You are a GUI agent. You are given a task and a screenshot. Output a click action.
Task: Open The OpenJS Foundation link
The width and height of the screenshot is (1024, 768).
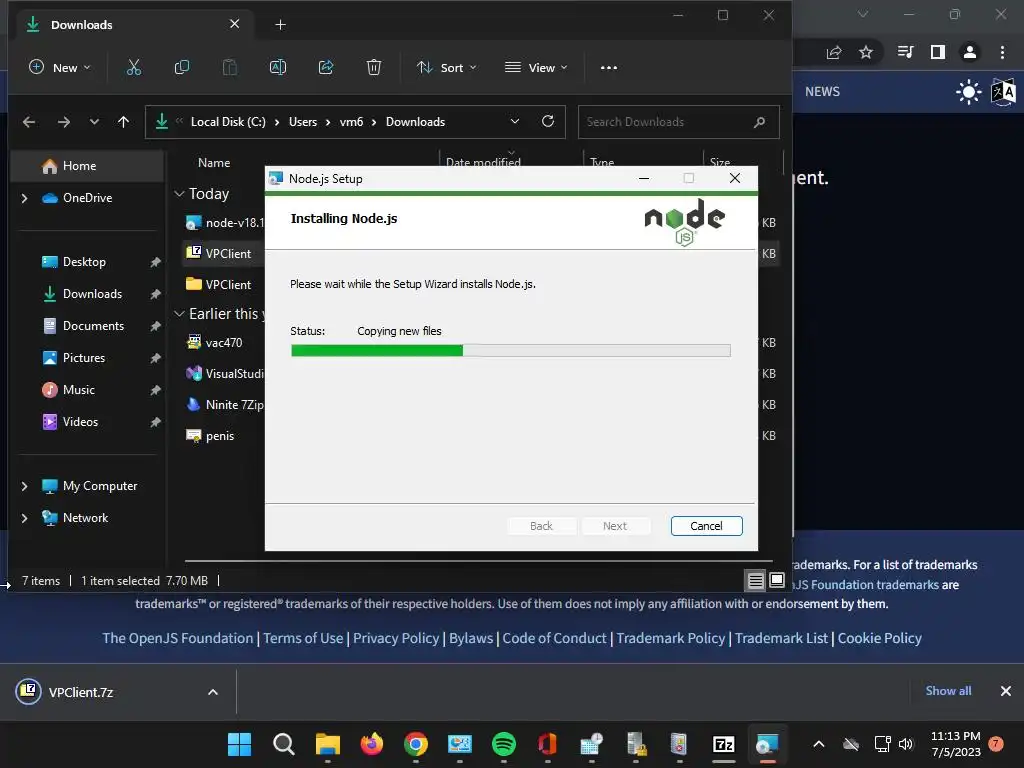[x=178, y=638]
